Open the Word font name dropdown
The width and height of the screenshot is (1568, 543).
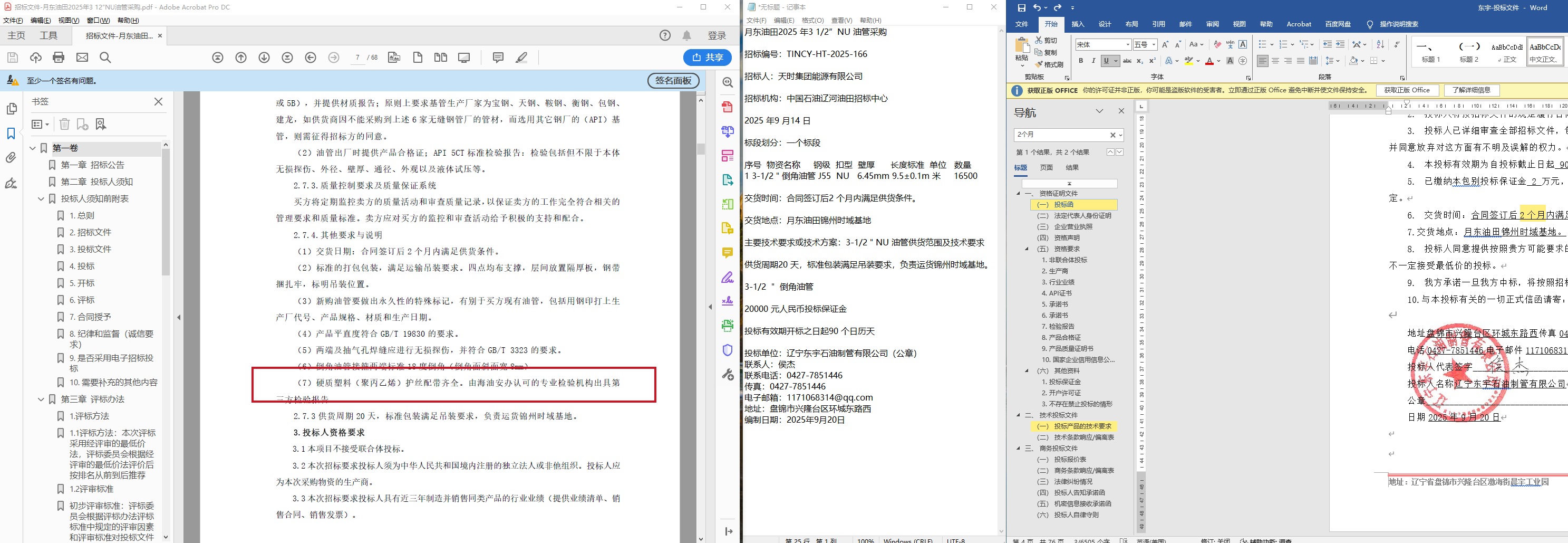pos(1127,44)
